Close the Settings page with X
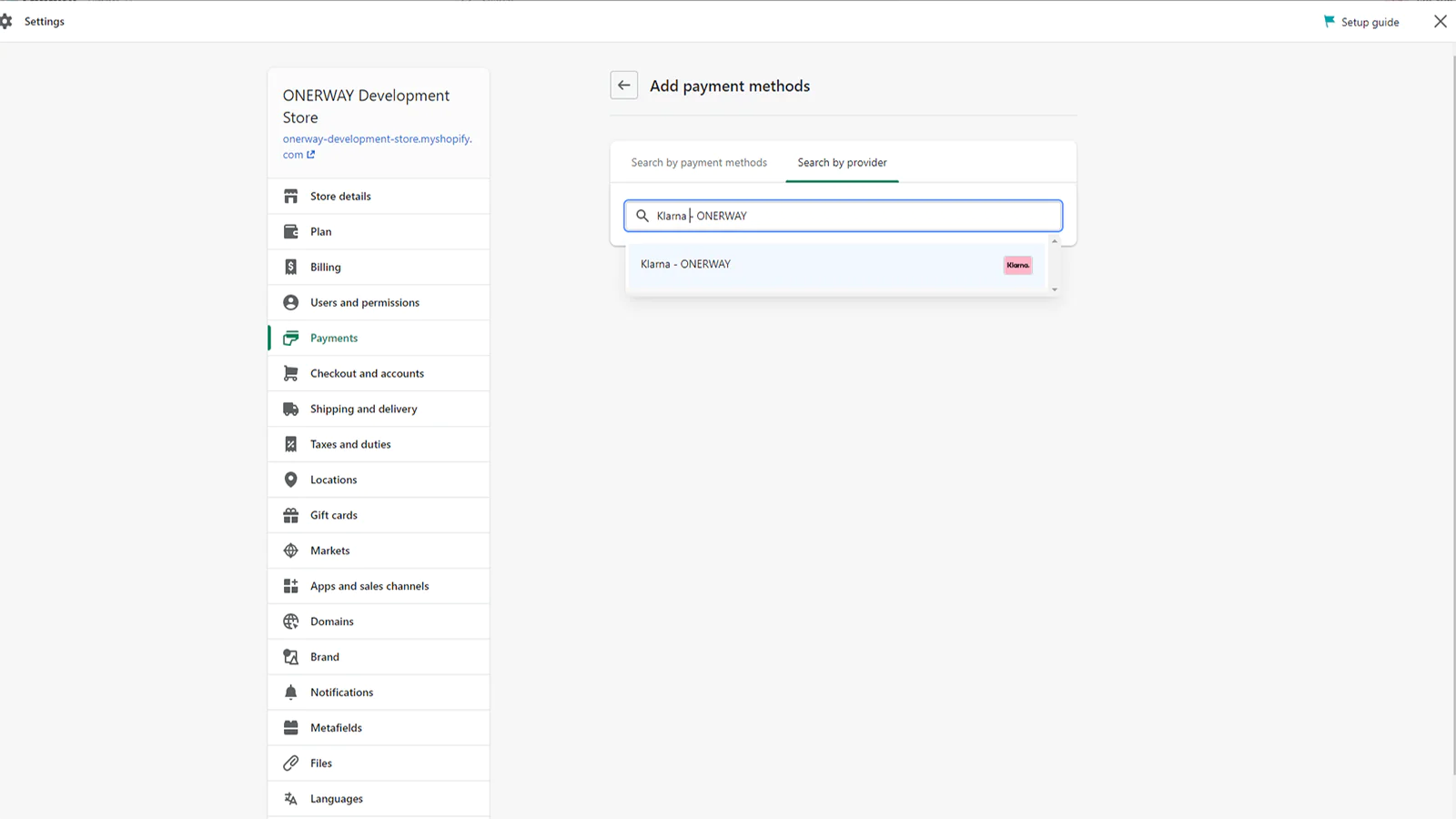The image size is (1456, 819). click(x=1441, y=21)
